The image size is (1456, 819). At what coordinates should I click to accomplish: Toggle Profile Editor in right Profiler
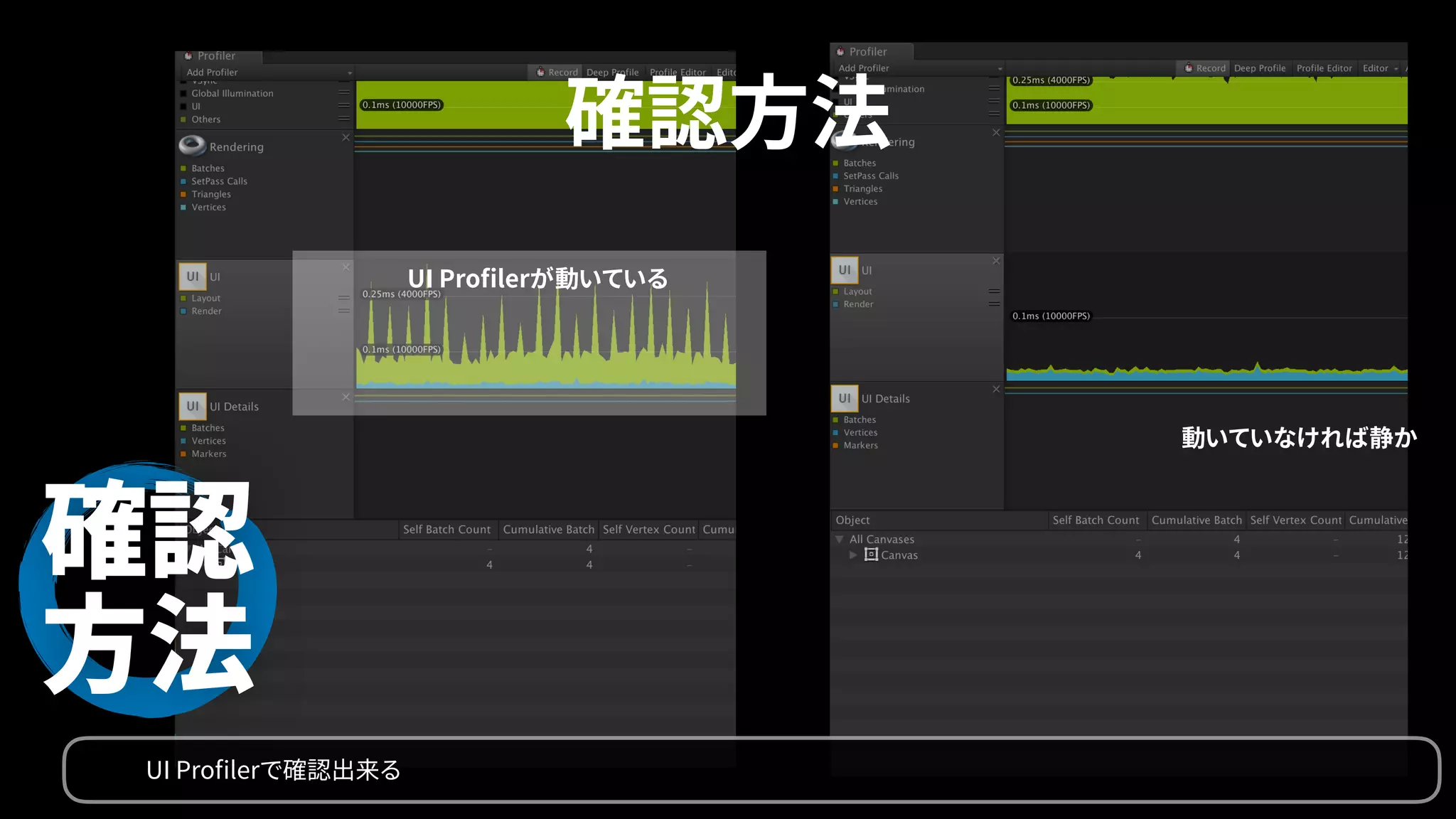coord(1324,68)
